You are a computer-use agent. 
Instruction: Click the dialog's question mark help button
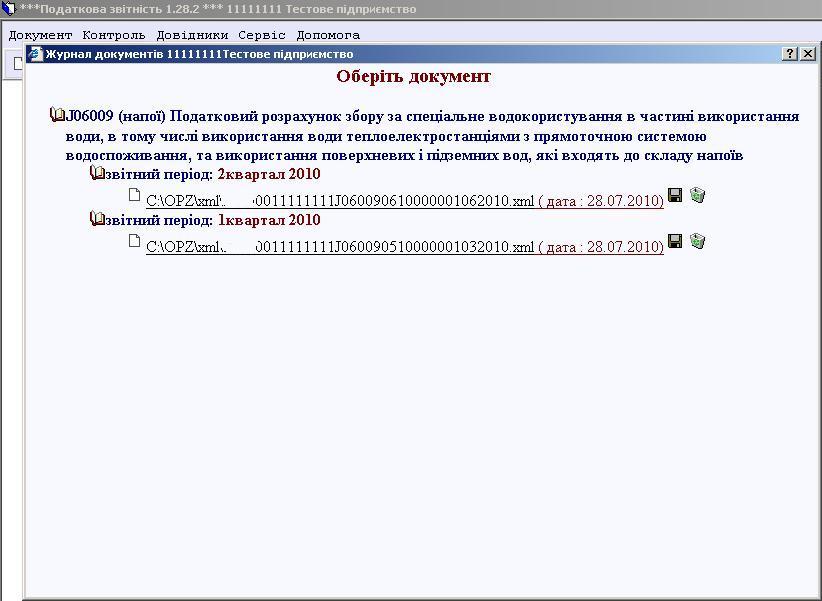pyautogui.click(x=789, y=54)
